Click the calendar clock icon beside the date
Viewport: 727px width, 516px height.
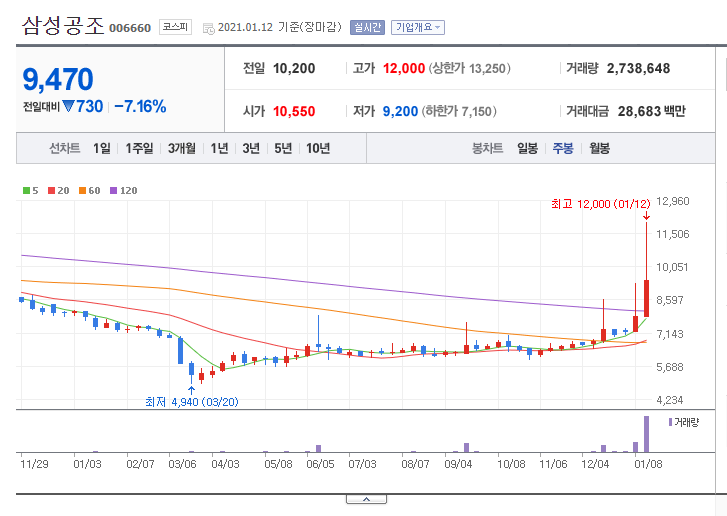pos(209,28)
